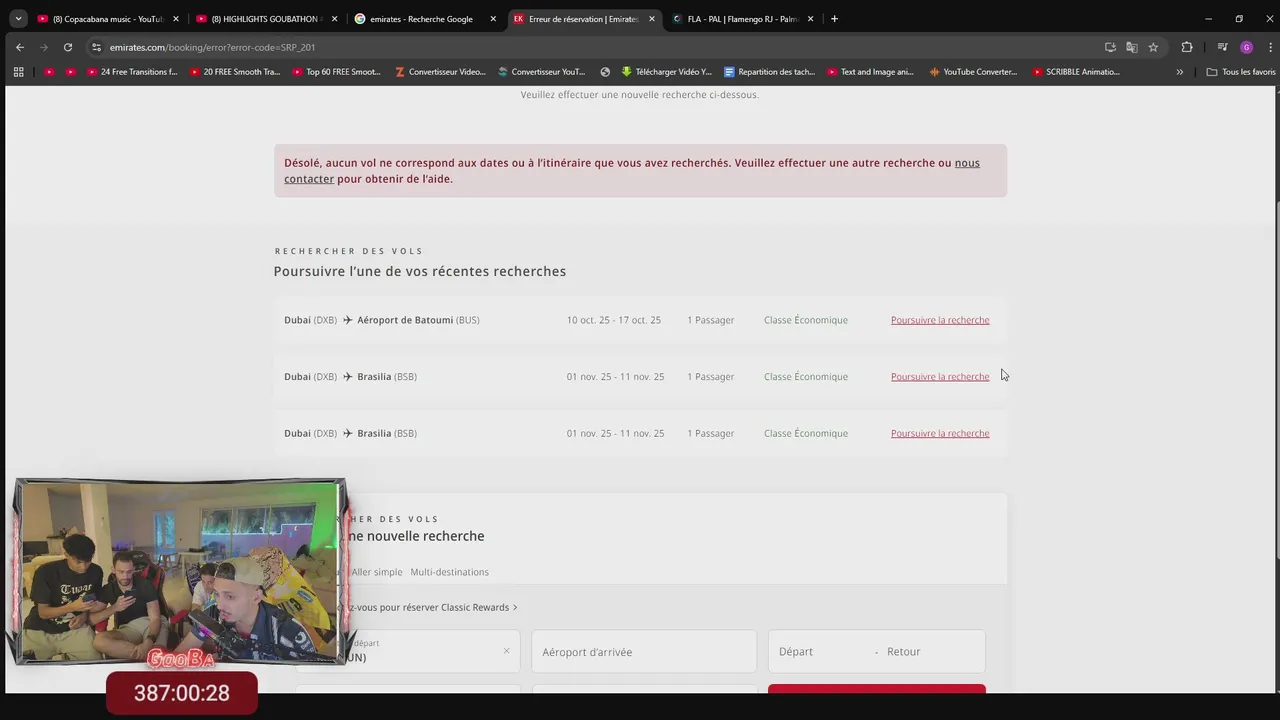Image resolution: width=1280 pixels, height=720 pixels.
Task: Open the Repartition des tach bookmark
Action: (x=769, y=72)
